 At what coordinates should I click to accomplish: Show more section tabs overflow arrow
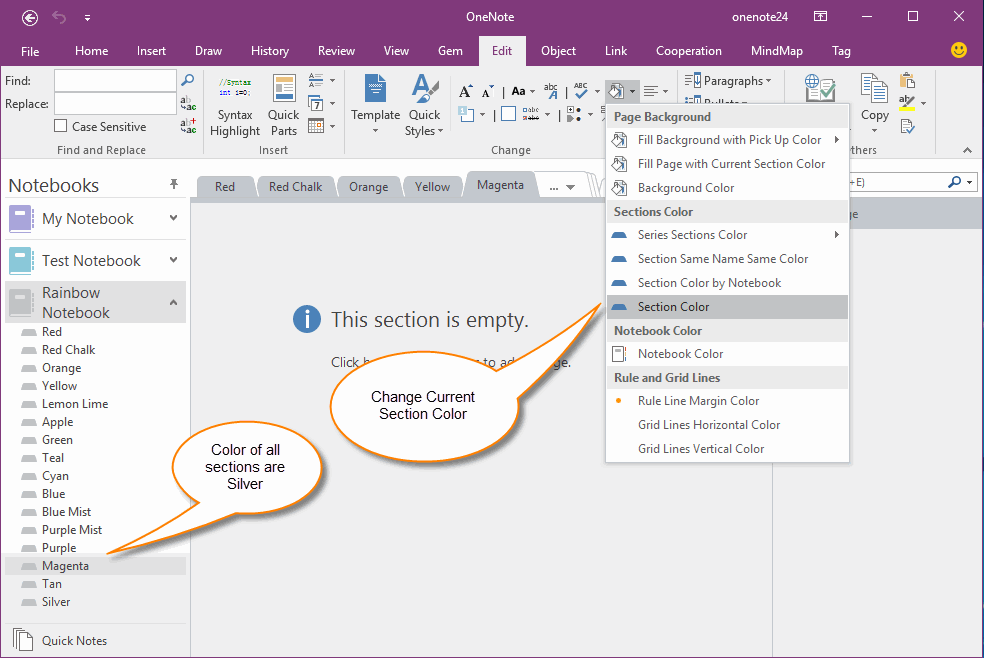[570, 187]
